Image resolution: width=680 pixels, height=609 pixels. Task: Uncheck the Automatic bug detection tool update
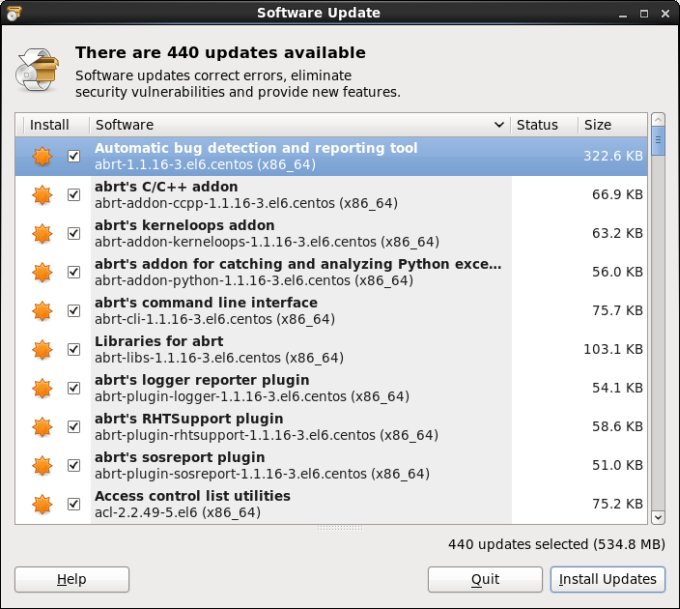[74, 156]
